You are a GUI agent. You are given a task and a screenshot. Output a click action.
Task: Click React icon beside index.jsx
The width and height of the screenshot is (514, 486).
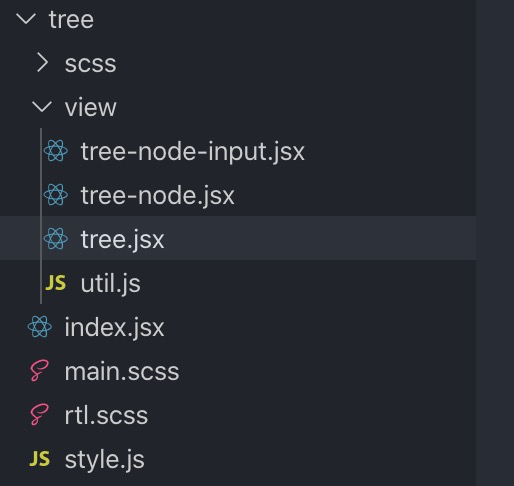coord(40,327)
